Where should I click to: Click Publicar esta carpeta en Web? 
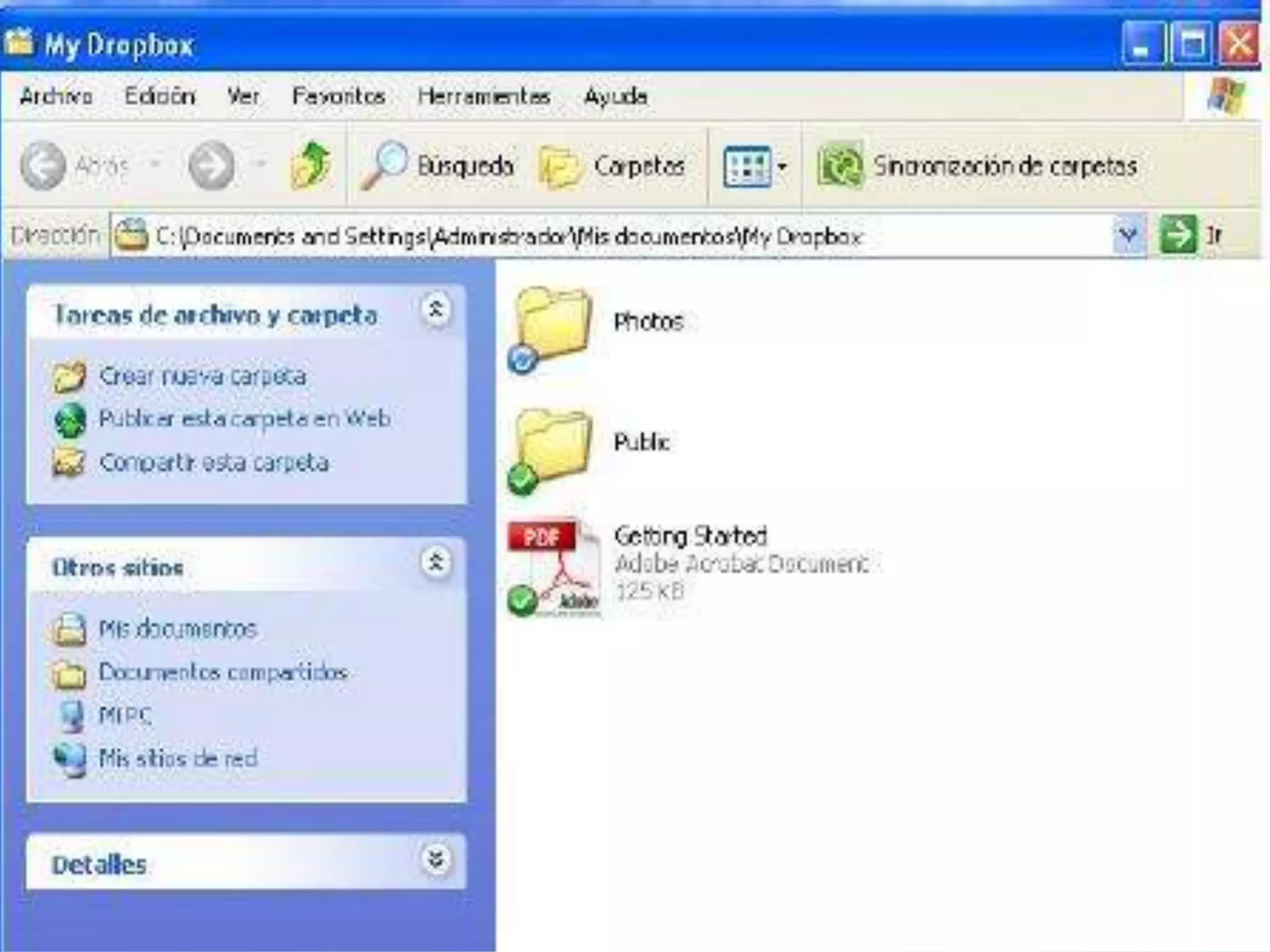point(244,419)
